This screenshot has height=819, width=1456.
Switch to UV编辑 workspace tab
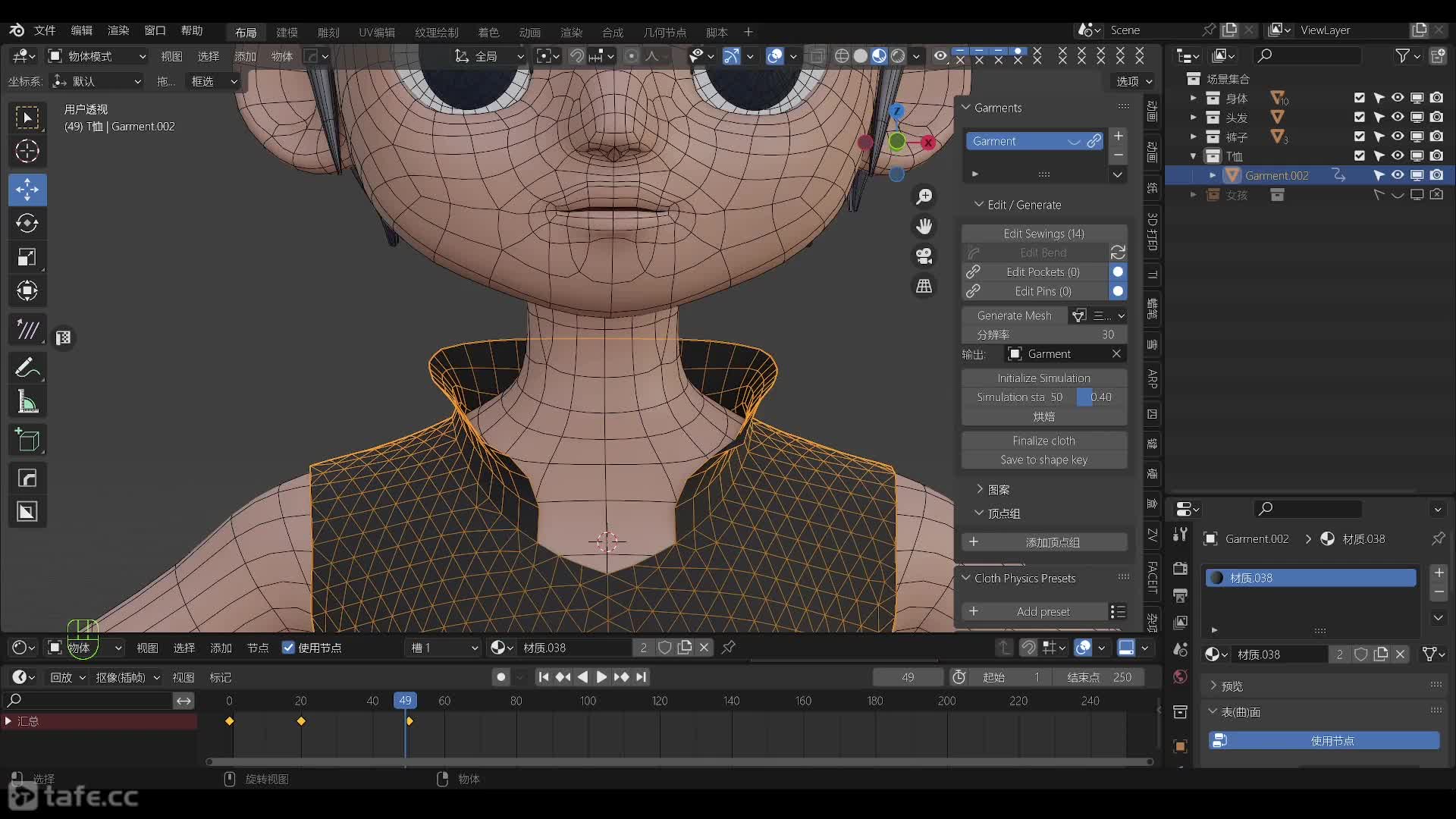pyautogui.click(x=377, y=33)
